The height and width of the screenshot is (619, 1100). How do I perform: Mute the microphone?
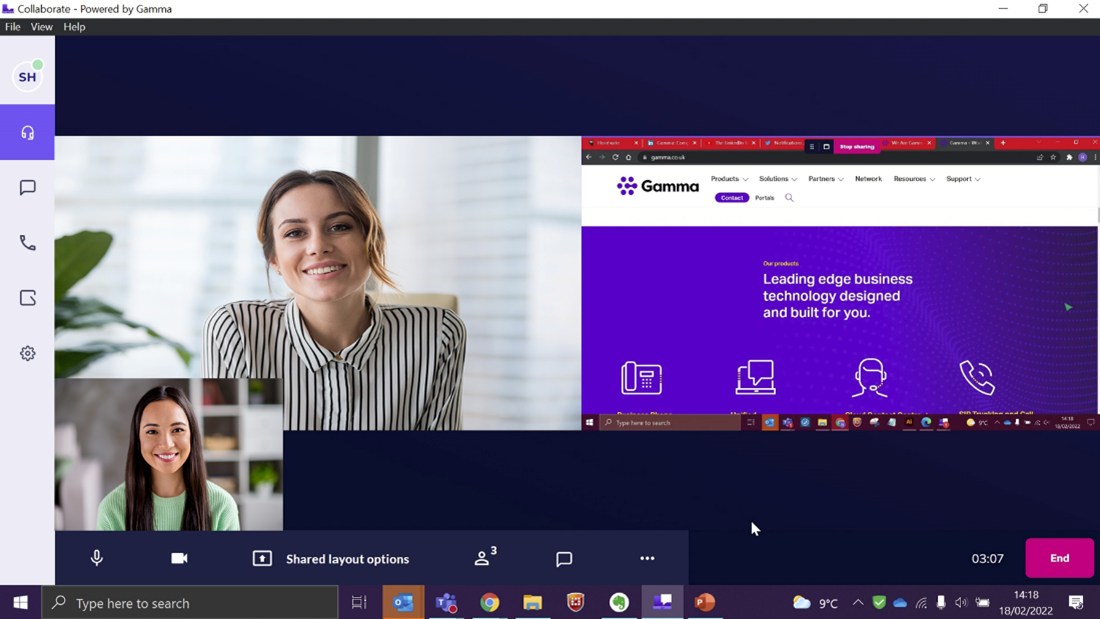(97, 558)
